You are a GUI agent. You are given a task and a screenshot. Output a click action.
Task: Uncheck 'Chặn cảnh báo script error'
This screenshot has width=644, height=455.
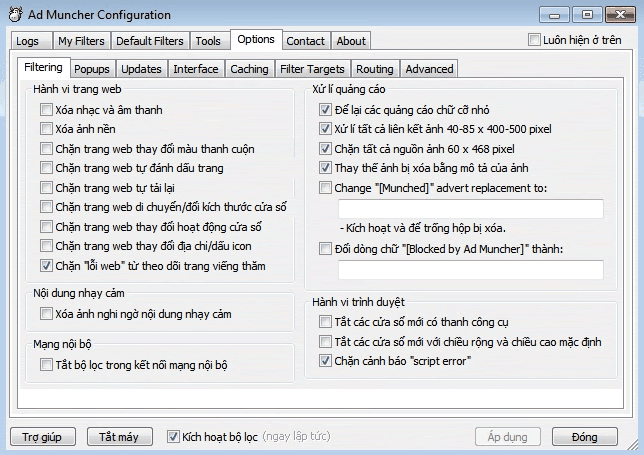click(x=325, y=361)
